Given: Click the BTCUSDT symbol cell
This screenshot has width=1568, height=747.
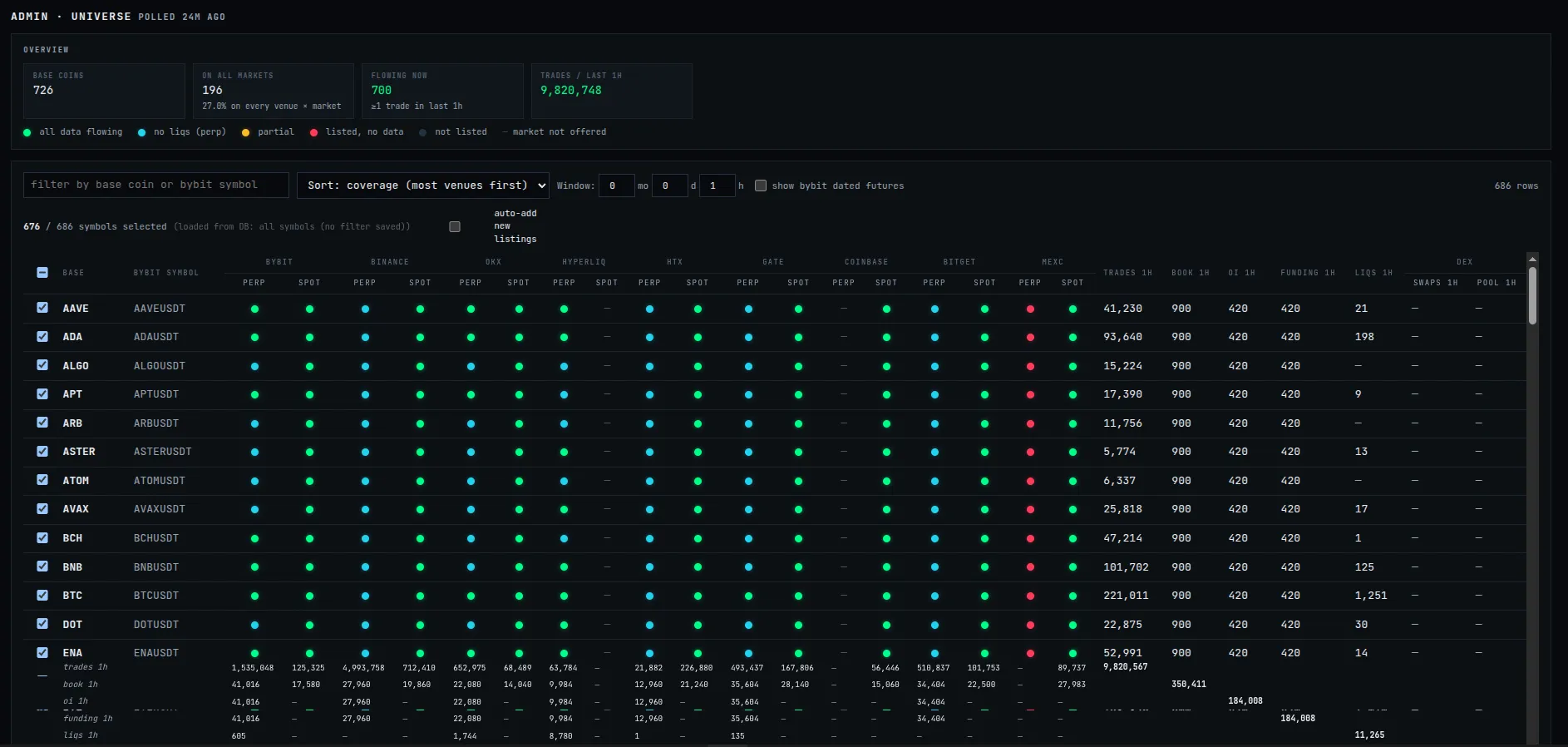Looking at the screenshot, I should point(156,596).
